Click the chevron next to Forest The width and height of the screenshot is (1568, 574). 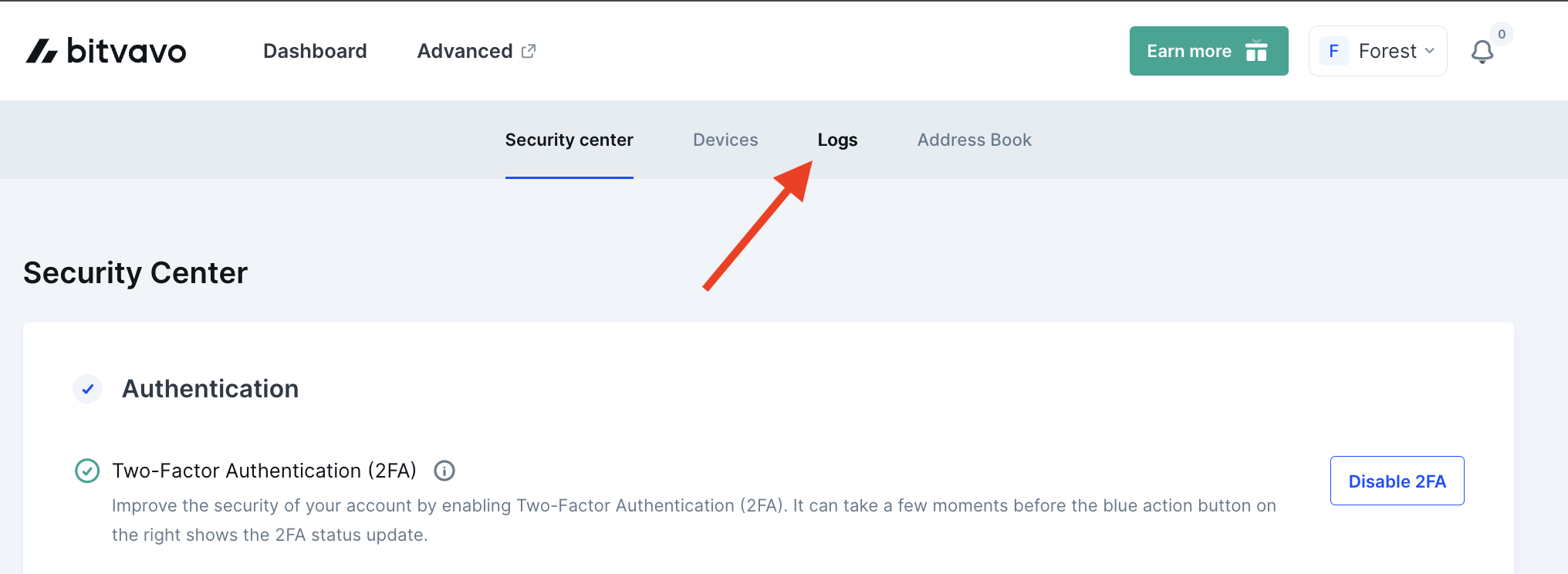click(x=1429, y=51)
